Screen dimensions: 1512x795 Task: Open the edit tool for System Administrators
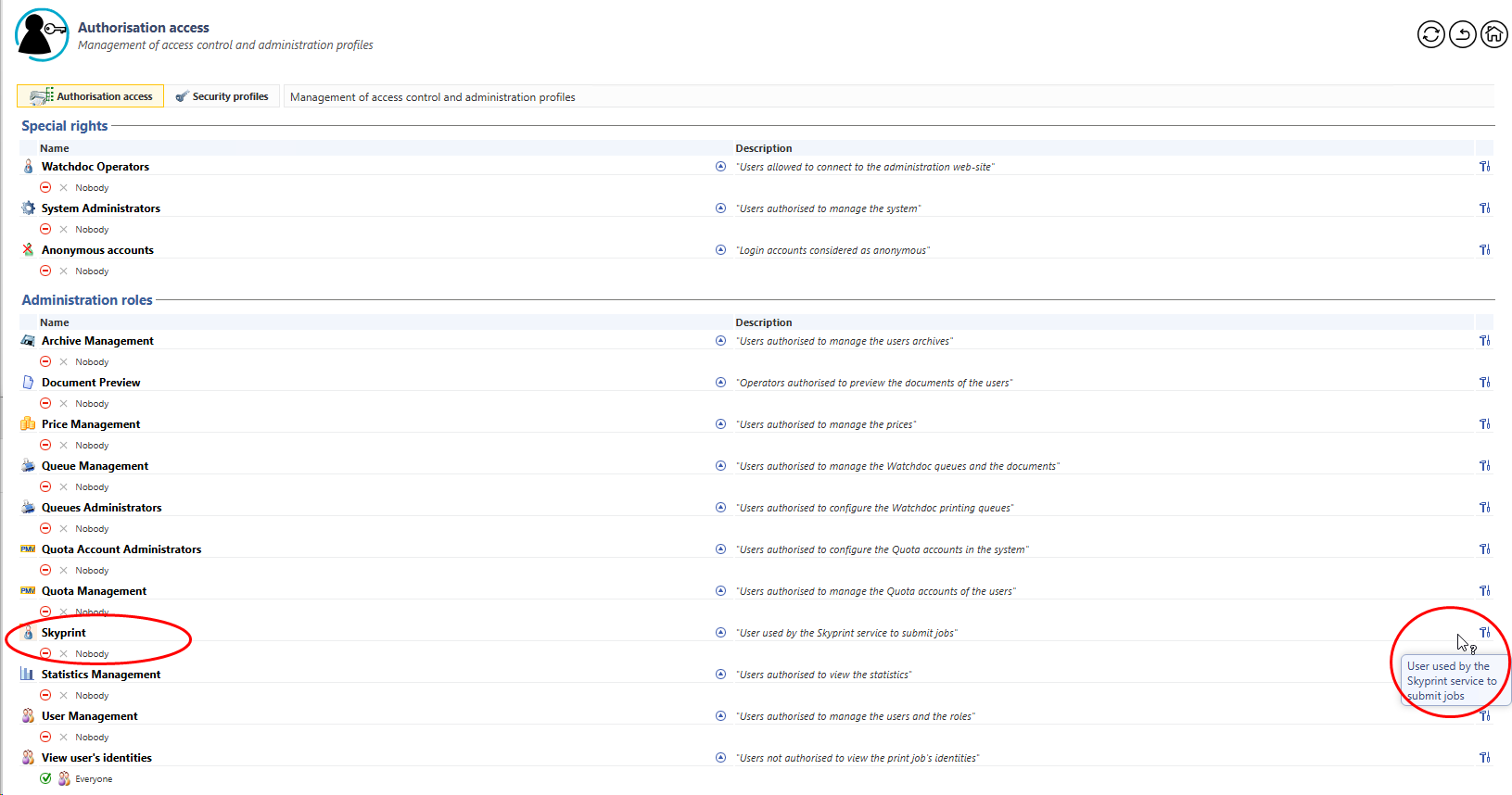click(x=1484, y=208)
